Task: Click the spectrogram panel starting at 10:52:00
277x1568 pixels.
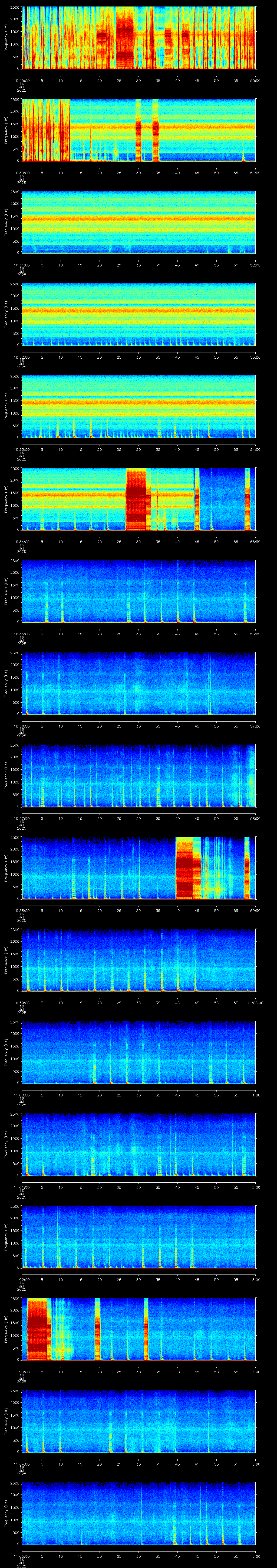Action: [x=139, y=315]
